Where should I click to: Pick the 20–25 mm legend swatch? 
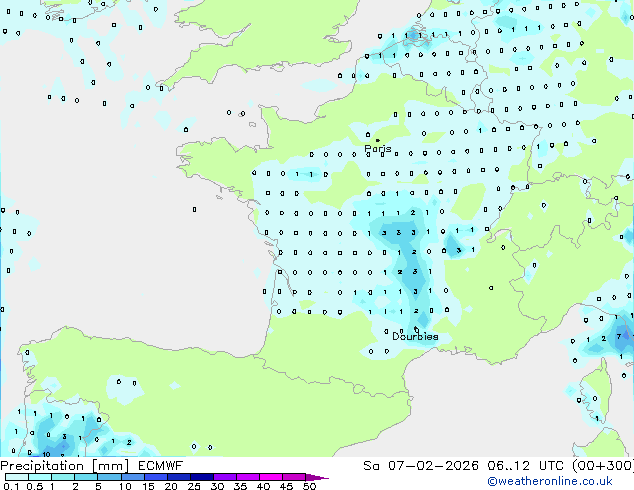click(178, 477)
